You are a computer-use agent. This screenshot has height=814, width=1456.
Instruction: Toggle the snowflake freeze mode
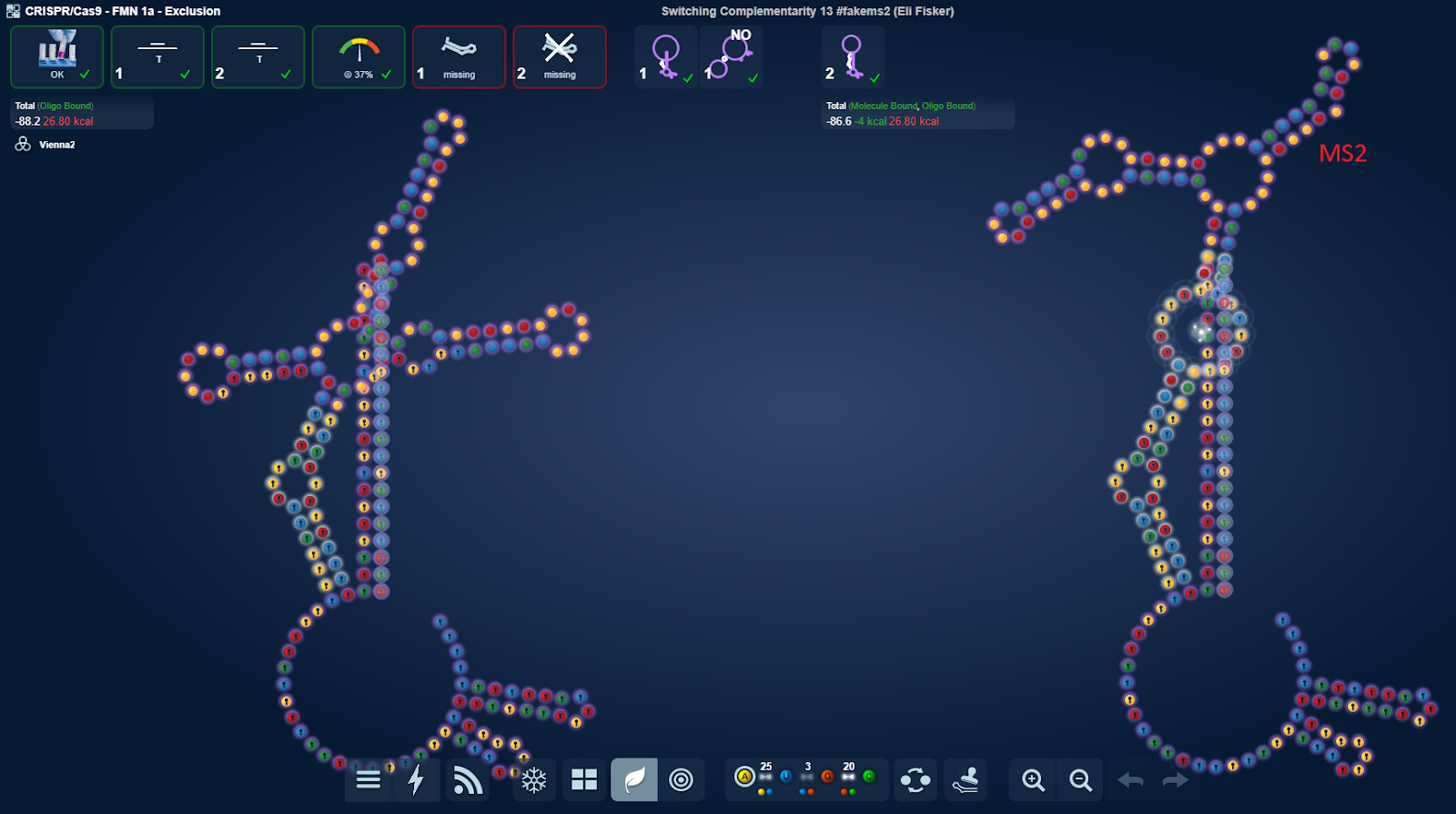point(534,780)
